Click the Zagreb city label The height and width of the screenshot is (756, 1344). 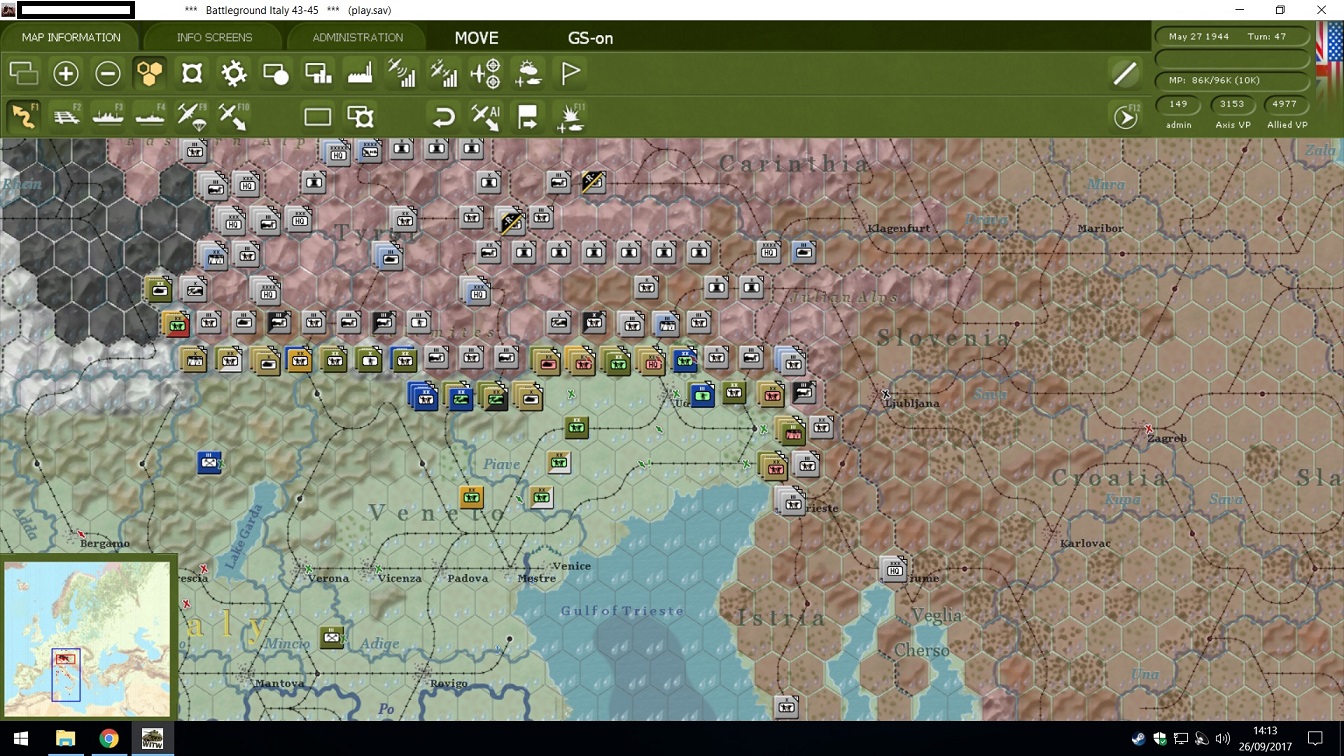pos(1168,438)
